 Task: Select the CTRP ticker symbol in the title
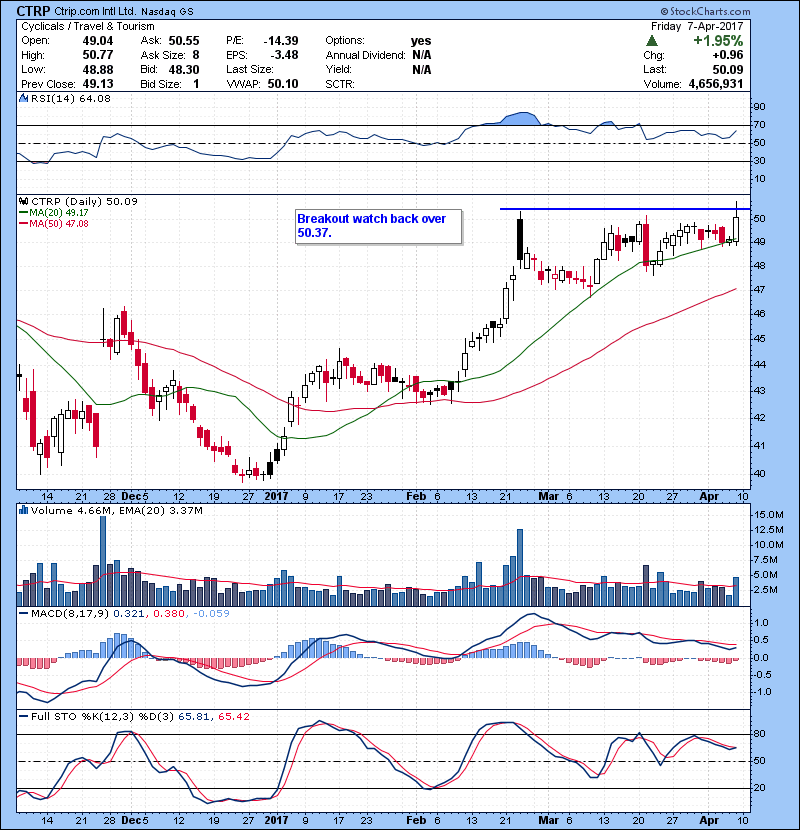pos(33,11)
